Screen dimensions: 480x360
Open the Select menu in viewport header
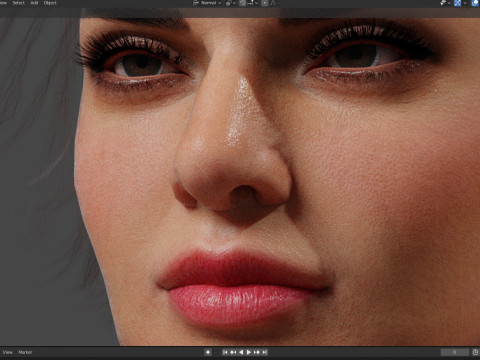coord(19,3)
